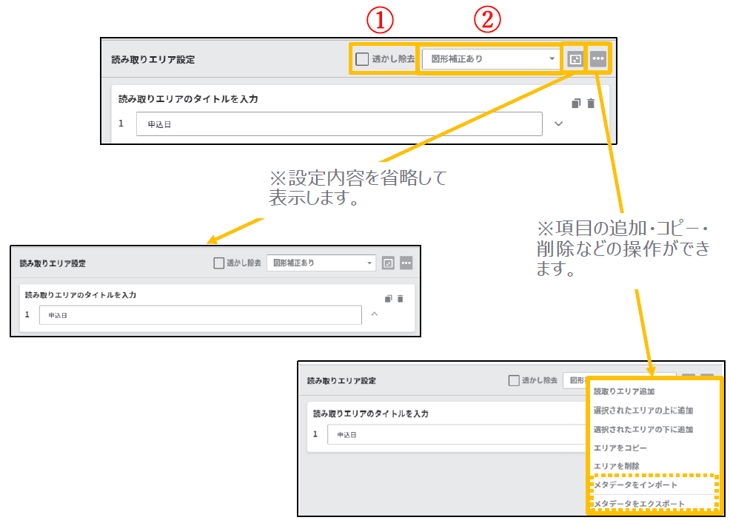Click the collapse-view icon in the middle-left panel
The height and width of the screenshot is (523, 730).
coord(388,263)
